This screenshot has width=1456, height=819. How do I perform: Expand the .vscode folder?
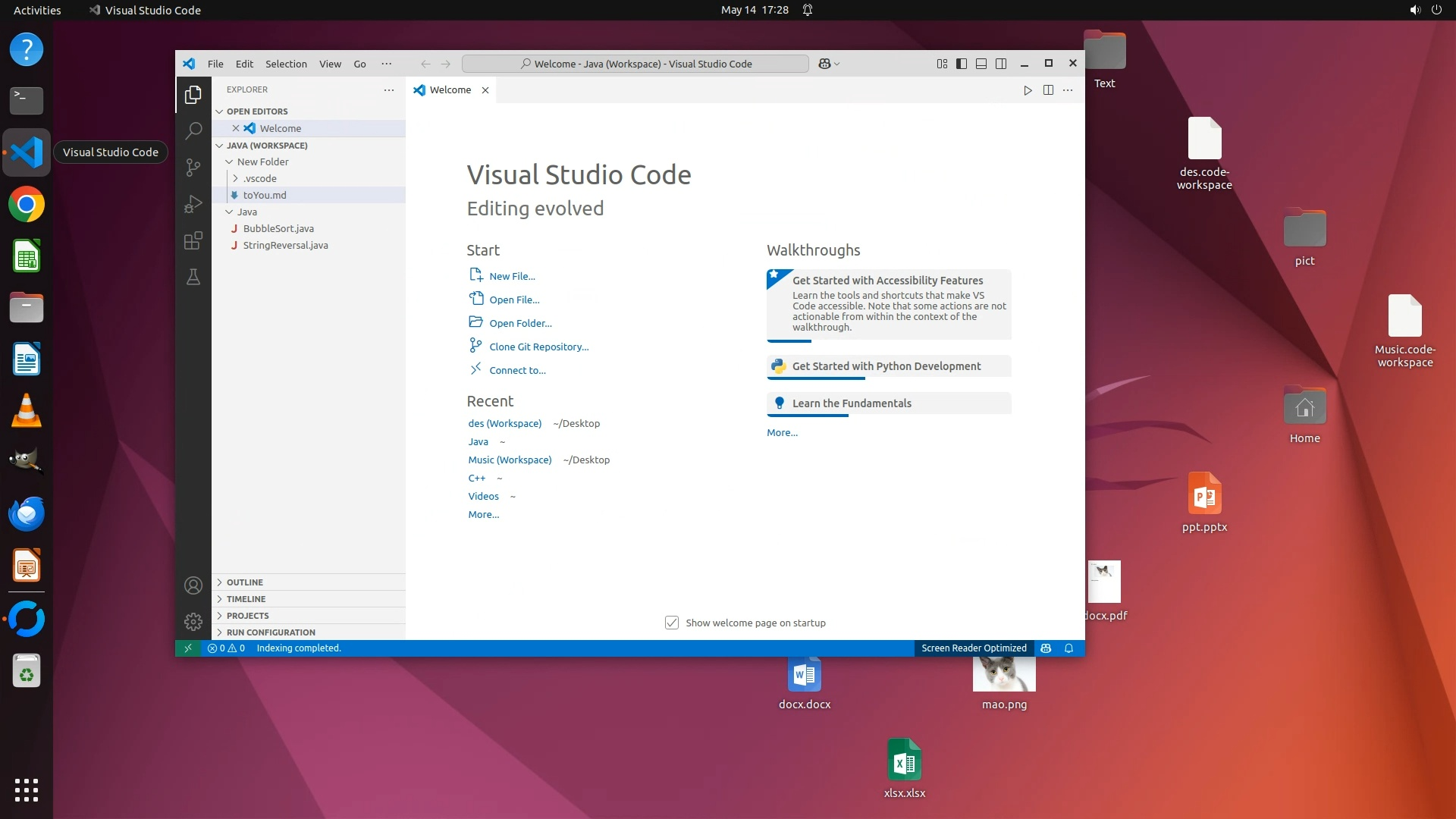point(259,178)
